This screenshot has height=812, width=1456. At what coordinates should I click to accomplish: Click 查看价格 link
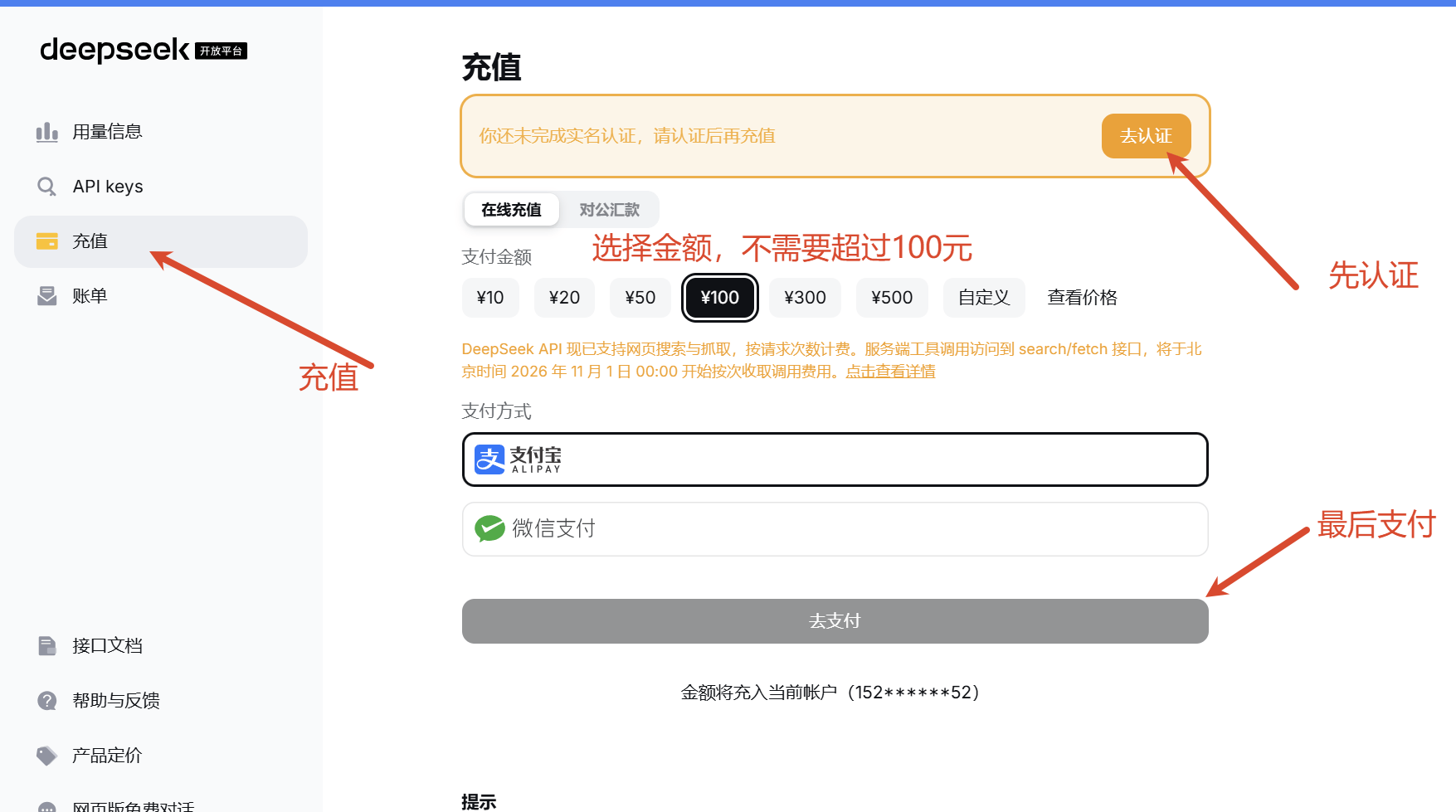(x=1083, y=298)
